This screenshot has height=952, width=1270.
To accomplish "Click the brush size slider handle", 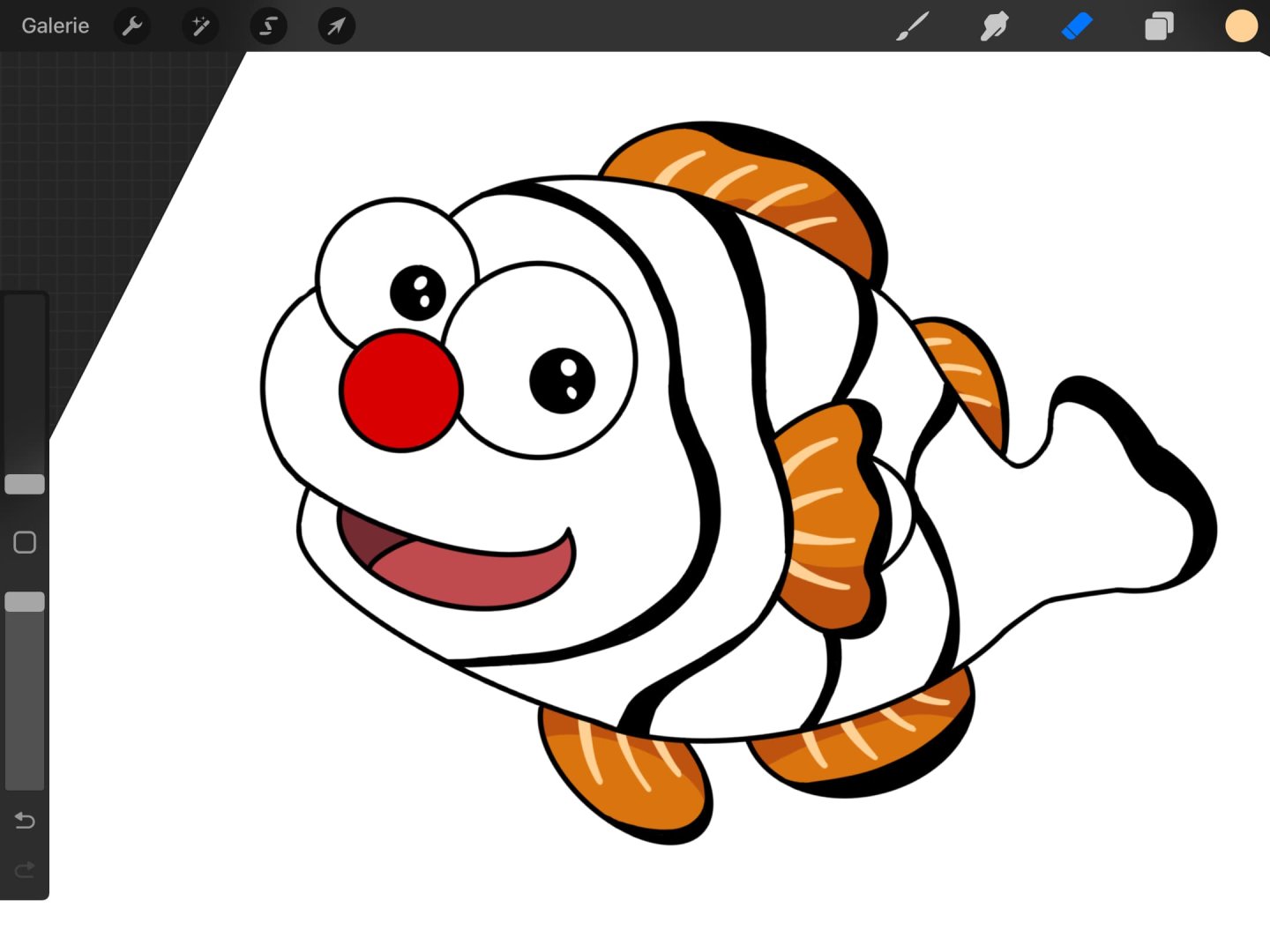I will pos(25,484).
